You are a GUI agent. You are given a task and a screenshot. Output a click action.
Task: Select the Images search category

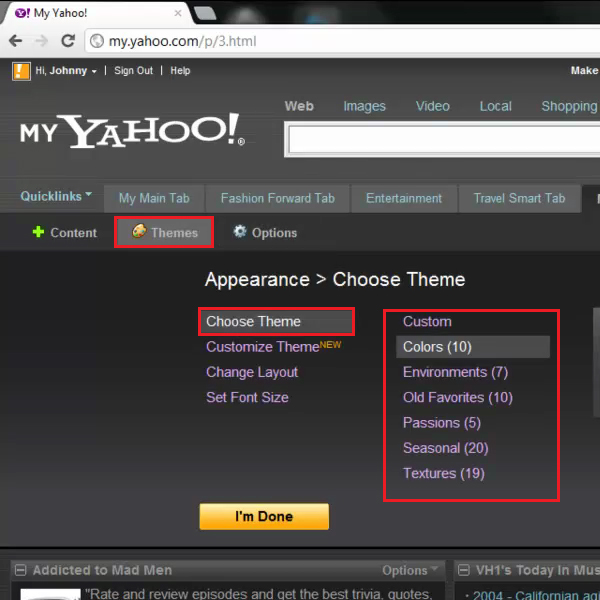click(364, 106)
